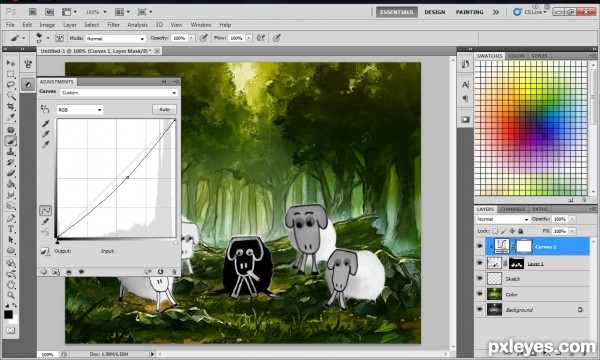Switch to the Channels tab
Viewport: 600px width, 360px height.
[x=513, y=209]
